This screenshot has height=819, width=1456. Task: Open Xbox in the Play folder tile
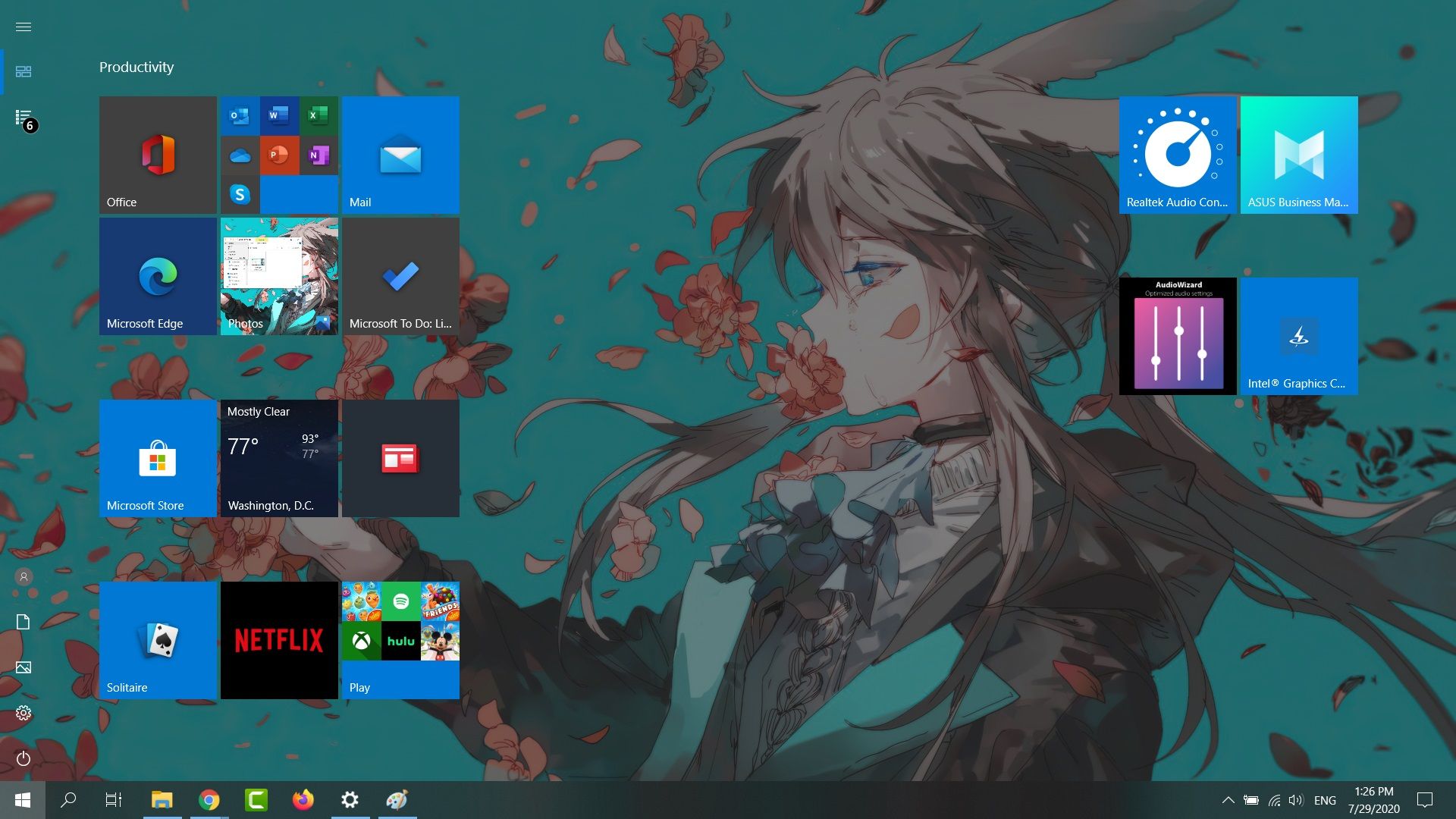(x=361, y=641)
